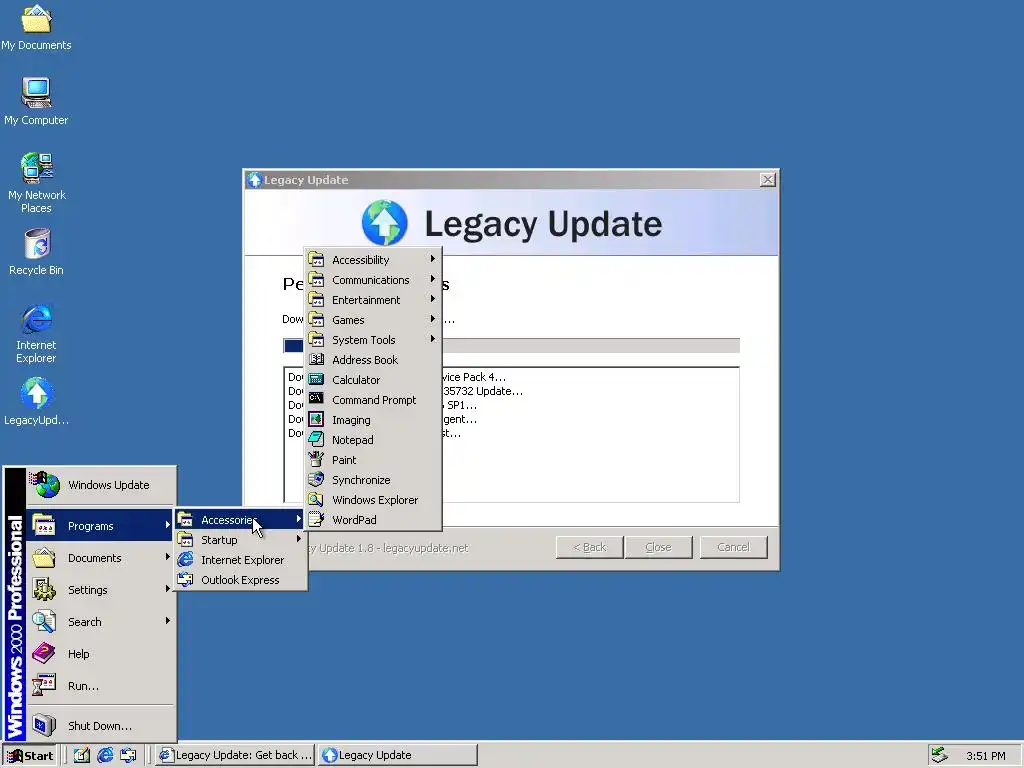Switch to 'Legacy Update: Get back' taskbar button
1024x768 pixels.
236,755
